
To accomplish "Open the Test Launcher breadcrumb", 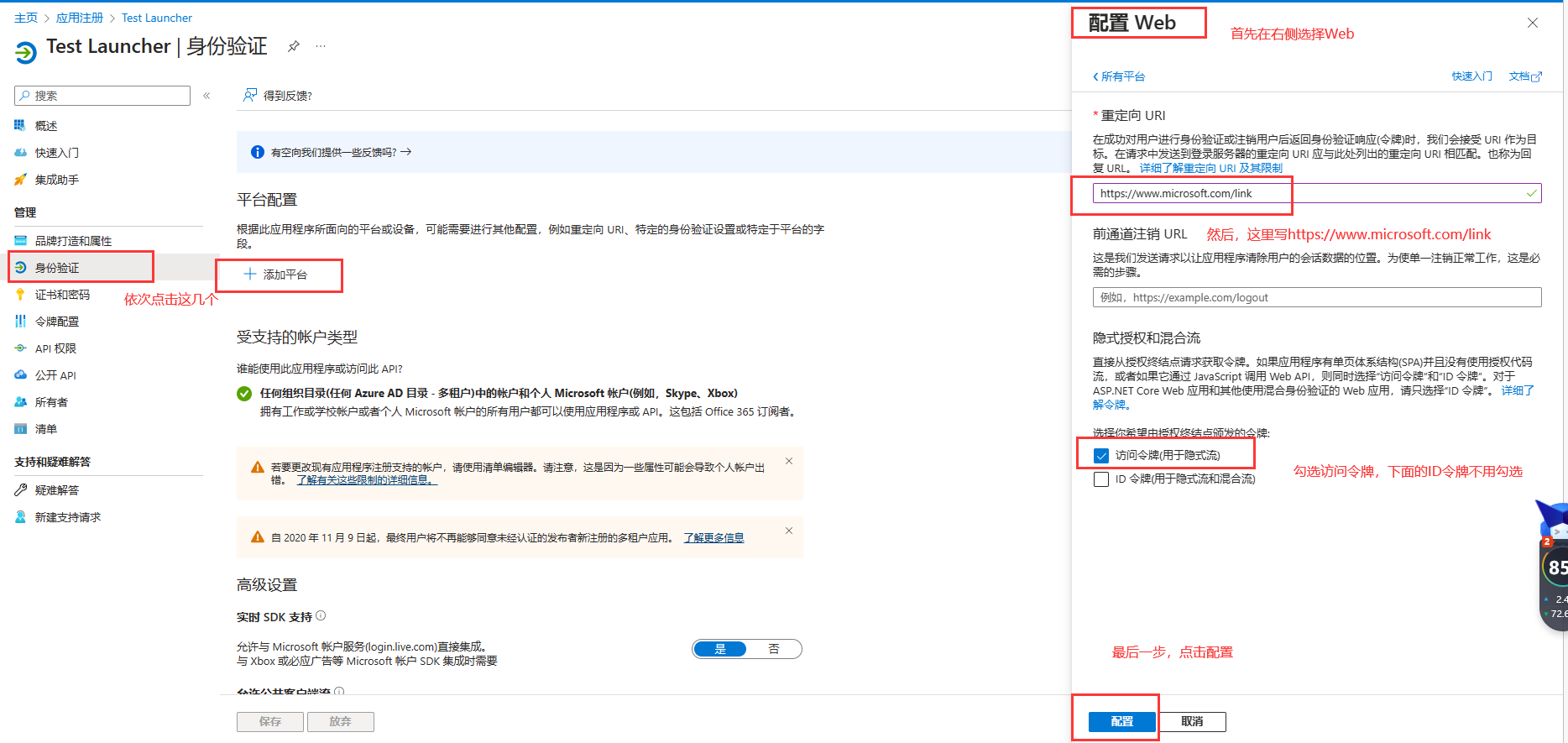I will pos(157,18).
